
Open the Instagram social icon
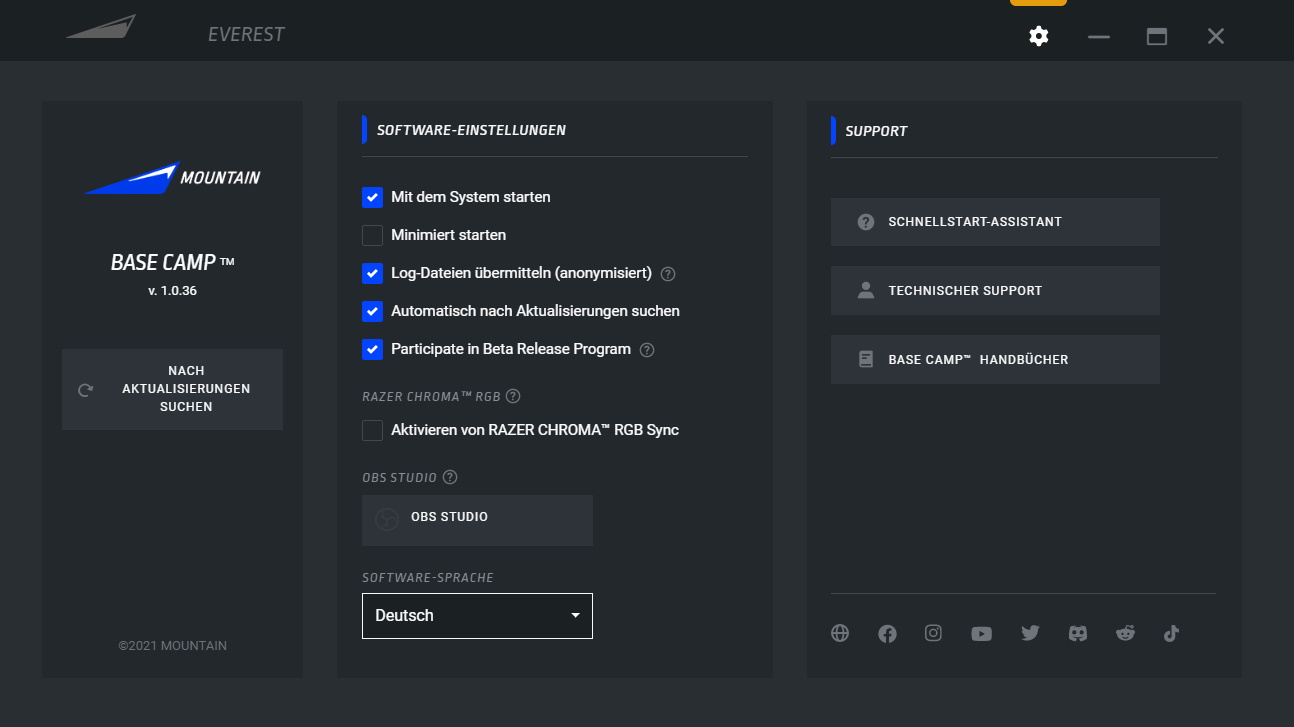tap(933, 633)
